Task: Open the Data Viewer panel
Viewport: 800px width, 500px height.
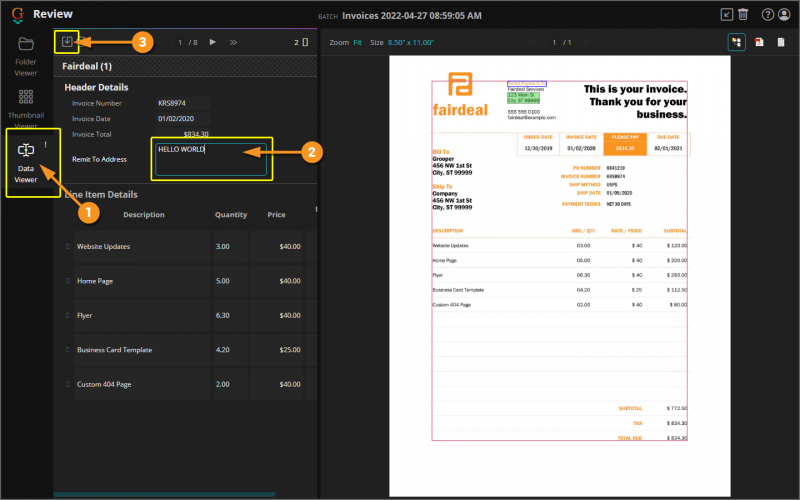Action: [x=26, y=158]
